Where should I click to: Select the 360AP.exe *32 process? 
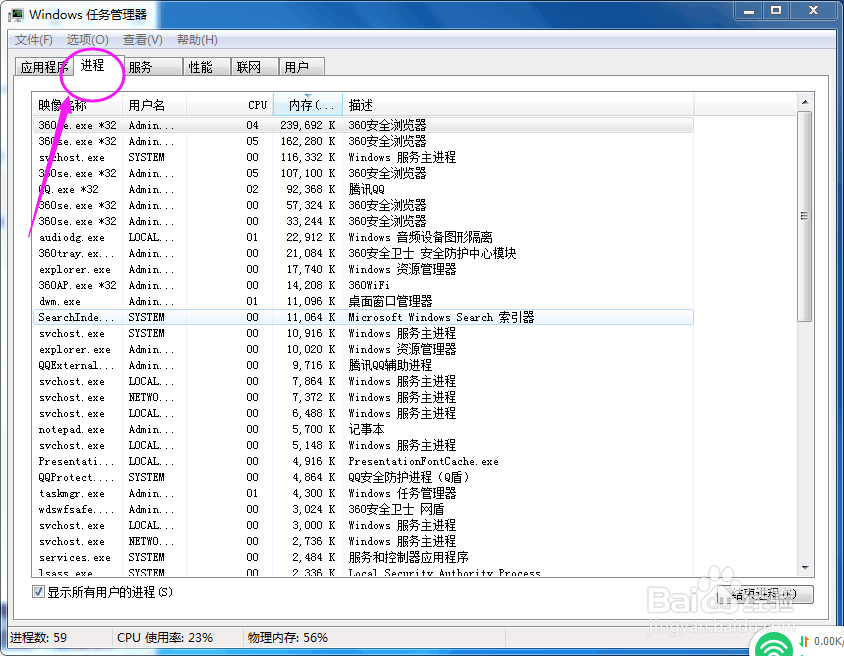tap(363, 285)
